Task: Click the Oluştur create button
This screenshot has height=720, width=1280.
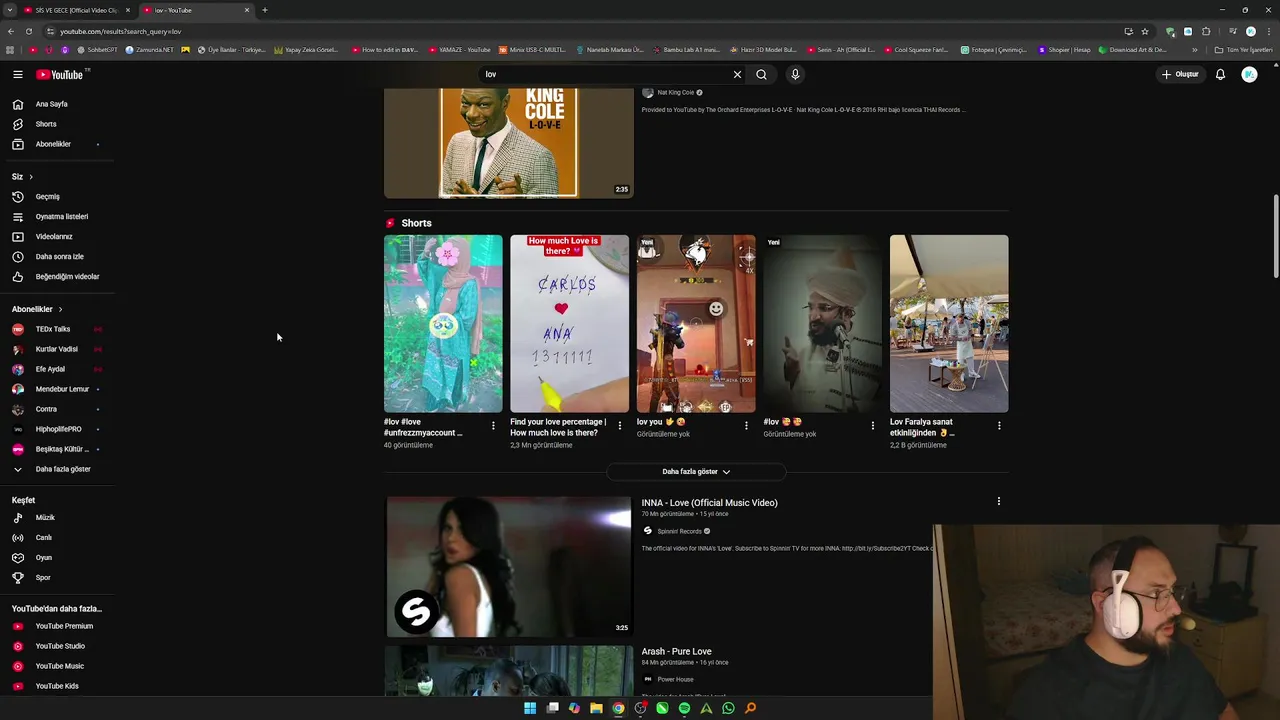Action: tap(1180, 74)
